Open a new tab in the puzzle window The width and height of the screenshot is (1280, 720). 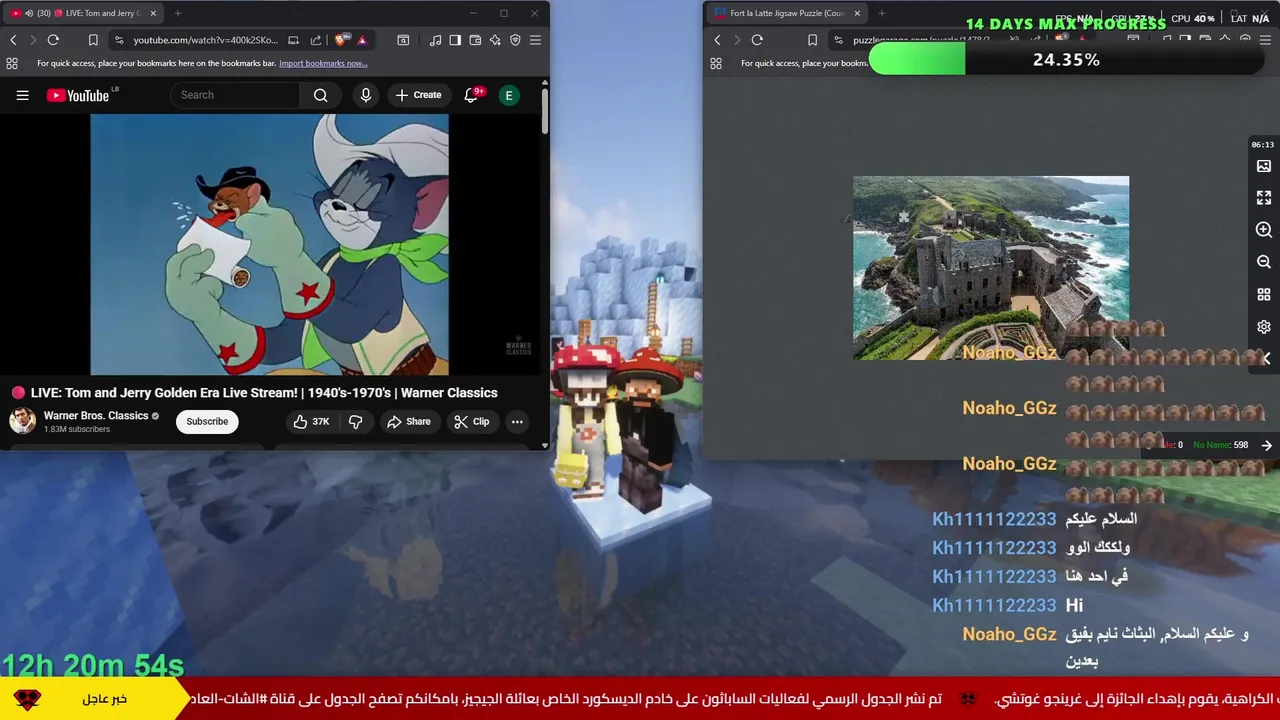click(x=882, y=13)
